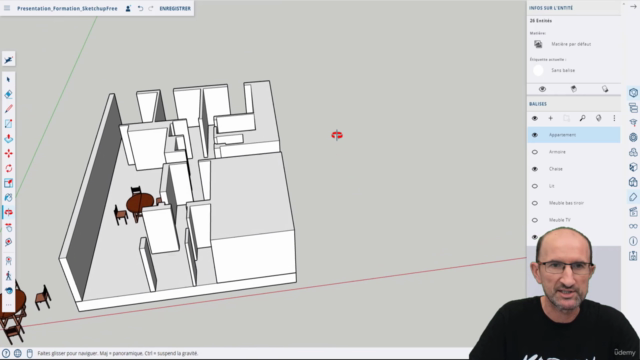The image size is (640, 360).
Task: Select the Position Camera tool
Action: [x=9, y=260]
